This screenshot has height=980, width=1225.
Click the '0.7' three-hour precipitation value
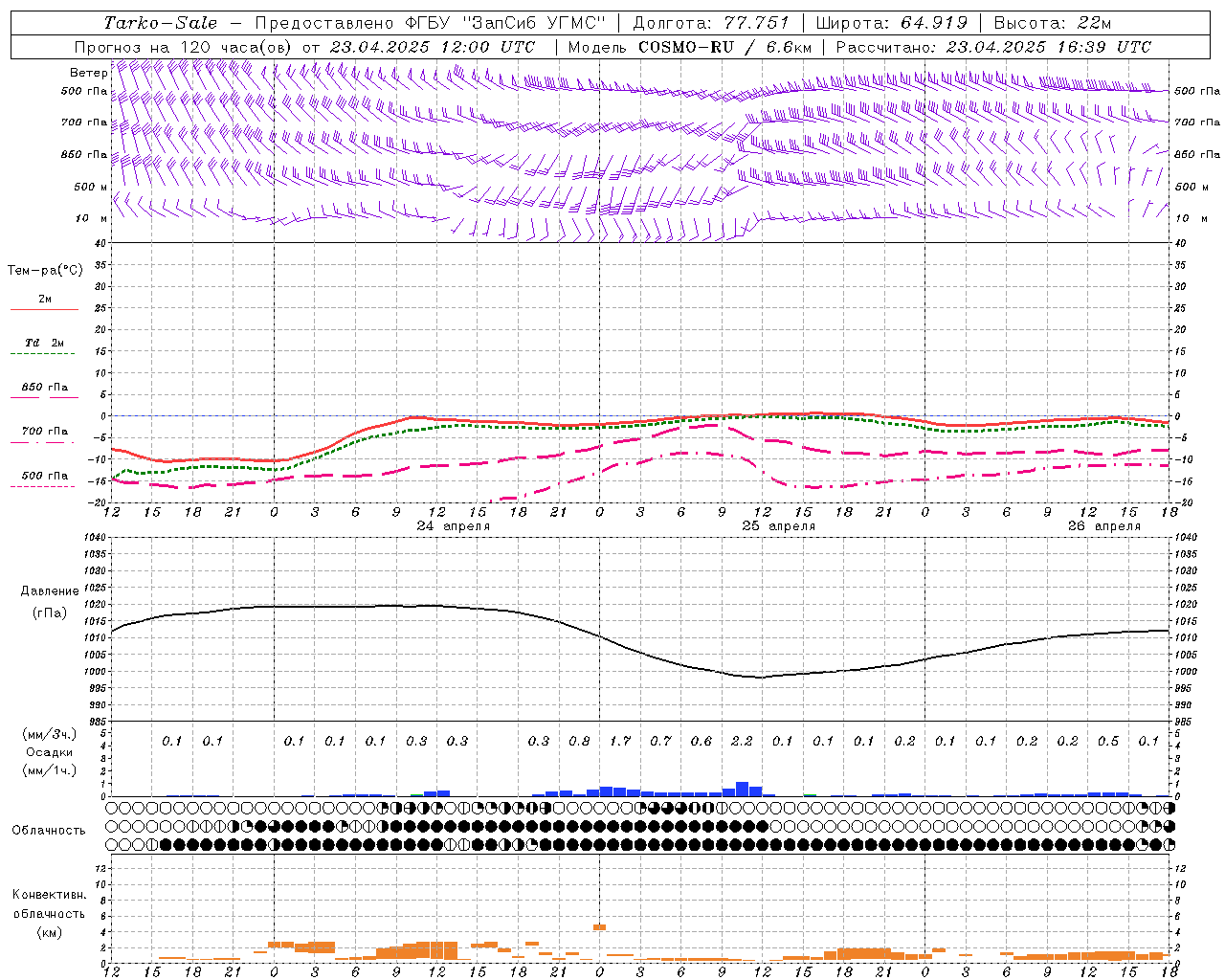coord(660,741)
